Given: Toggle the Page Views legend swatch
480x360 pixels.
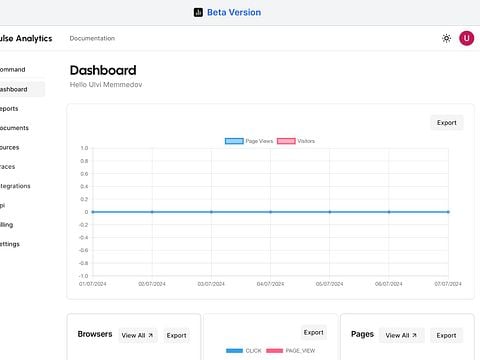Looking at the screenshot, I should (234, 141).
